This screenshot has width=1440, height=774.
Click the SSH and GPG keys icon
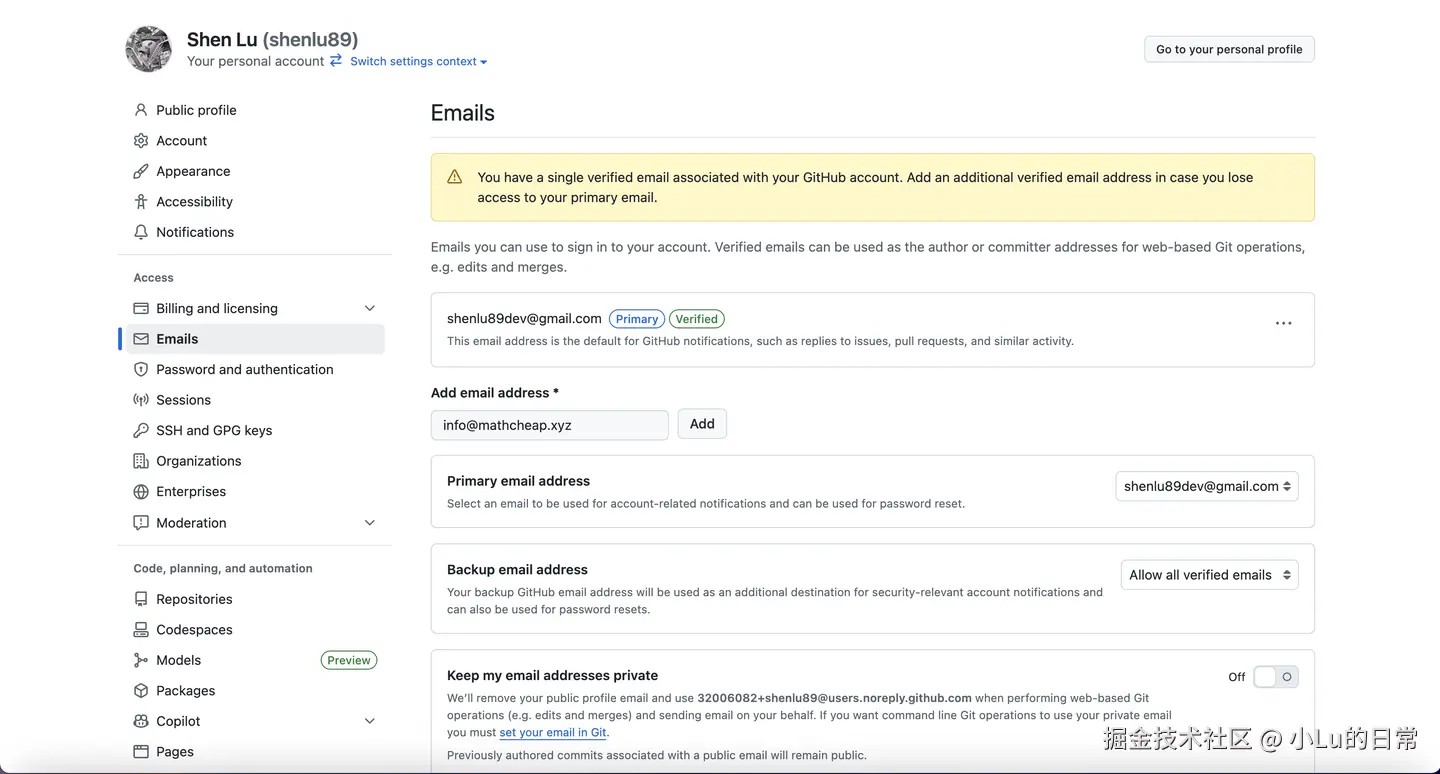click(141, 430)
